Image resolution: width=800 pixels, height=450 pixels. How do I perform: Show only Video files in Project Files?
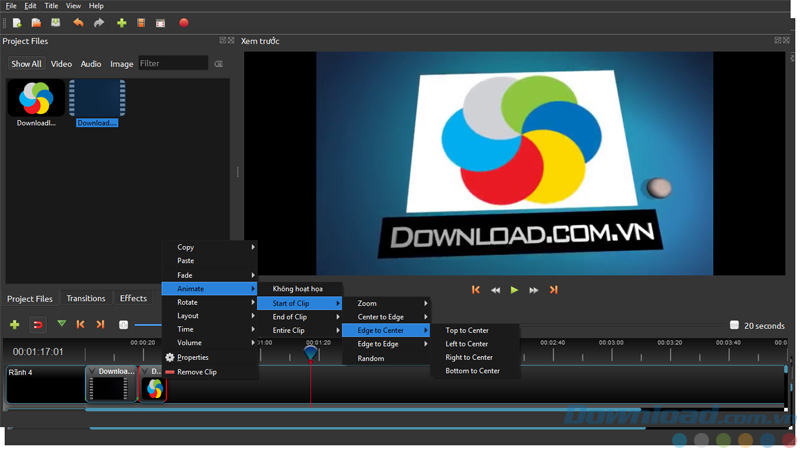(61, 64)
